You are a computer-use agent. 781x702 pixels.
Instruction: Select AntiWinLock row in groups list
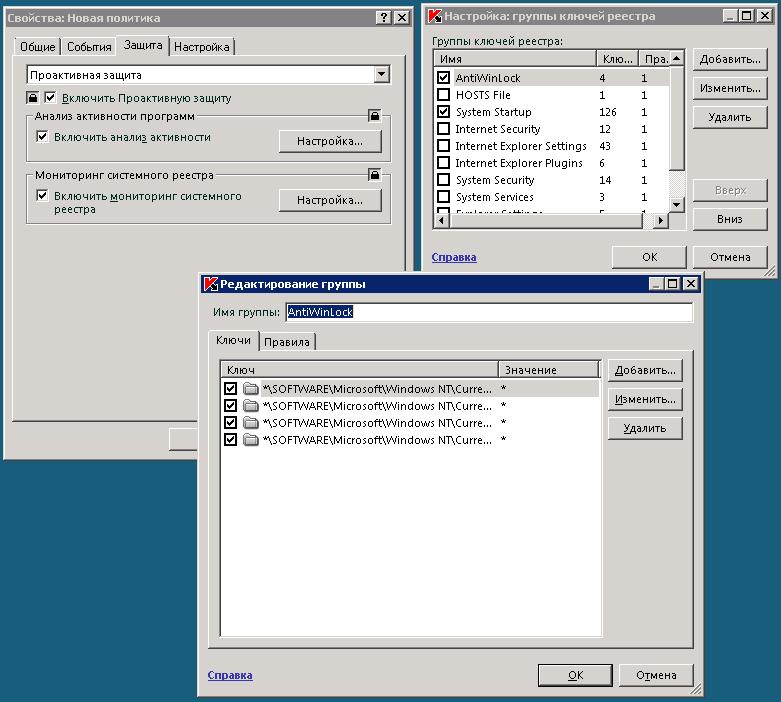(x=552, y=78)
